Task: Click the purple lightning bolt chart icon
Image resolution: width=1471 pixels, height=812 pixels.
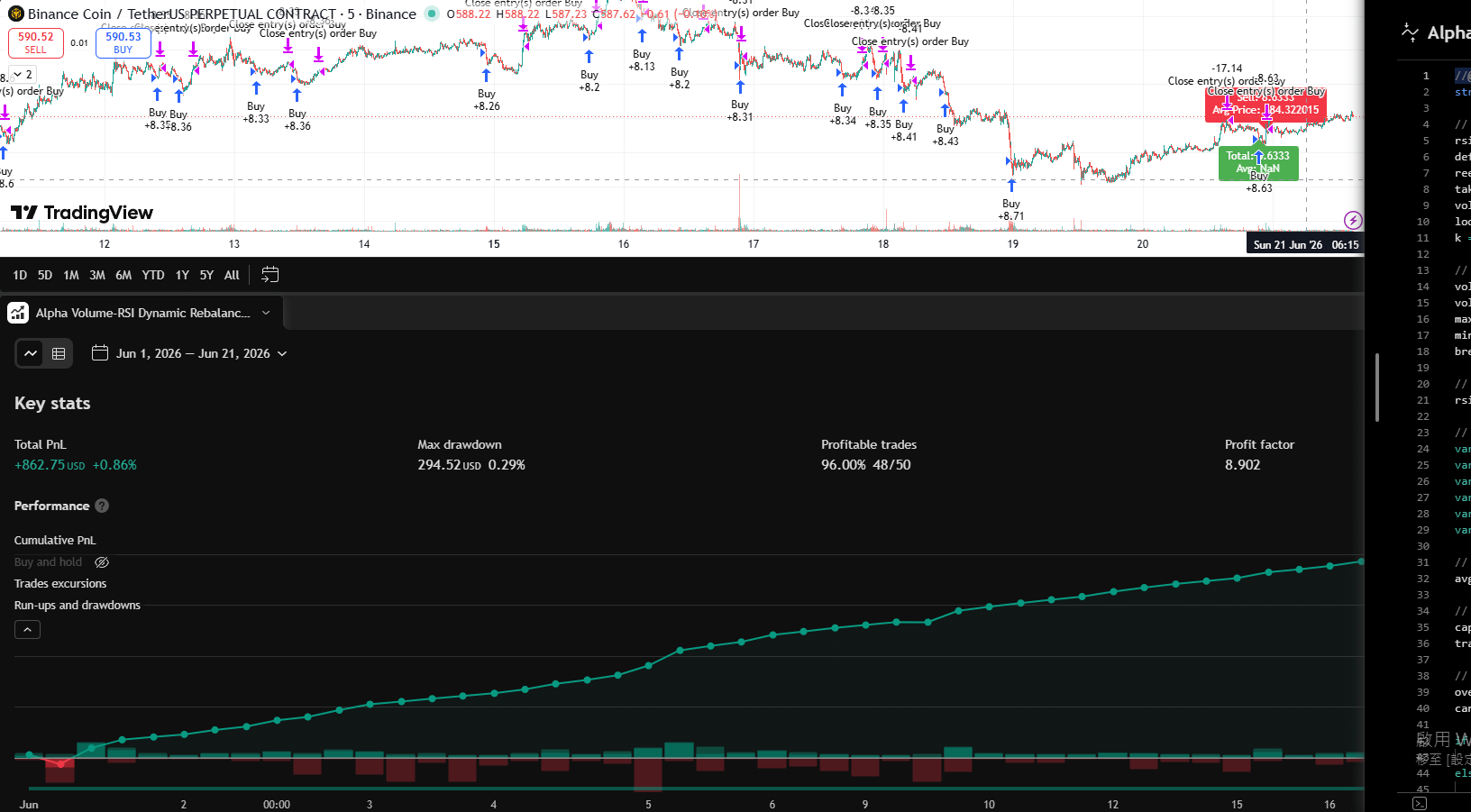Action: (1353, 220)
